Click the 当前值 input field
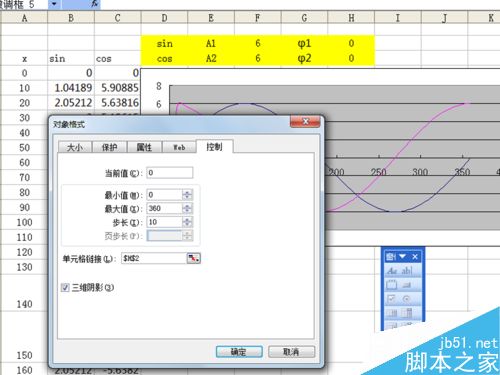500x375 pixels. tap(170, 173)
